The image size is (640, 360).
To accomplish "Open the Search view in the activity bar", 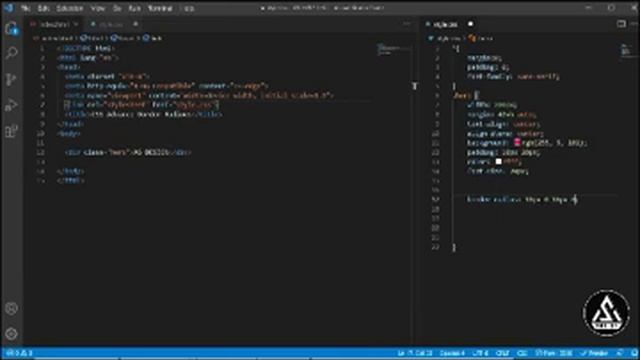I will pos(11,53).
